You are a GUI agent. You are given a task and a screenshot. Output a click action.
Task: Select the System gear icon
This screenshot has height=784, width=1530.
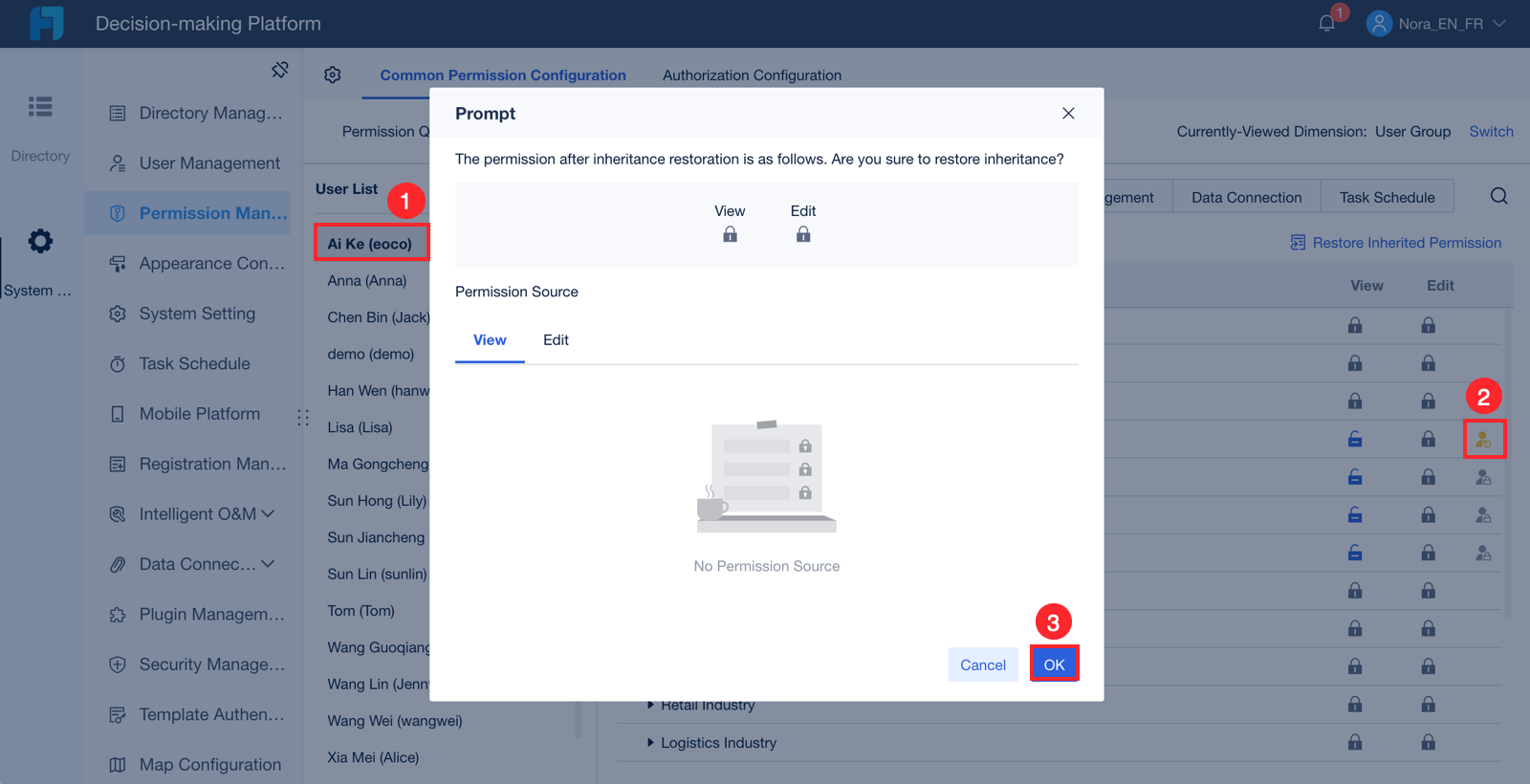pos(40,241)
